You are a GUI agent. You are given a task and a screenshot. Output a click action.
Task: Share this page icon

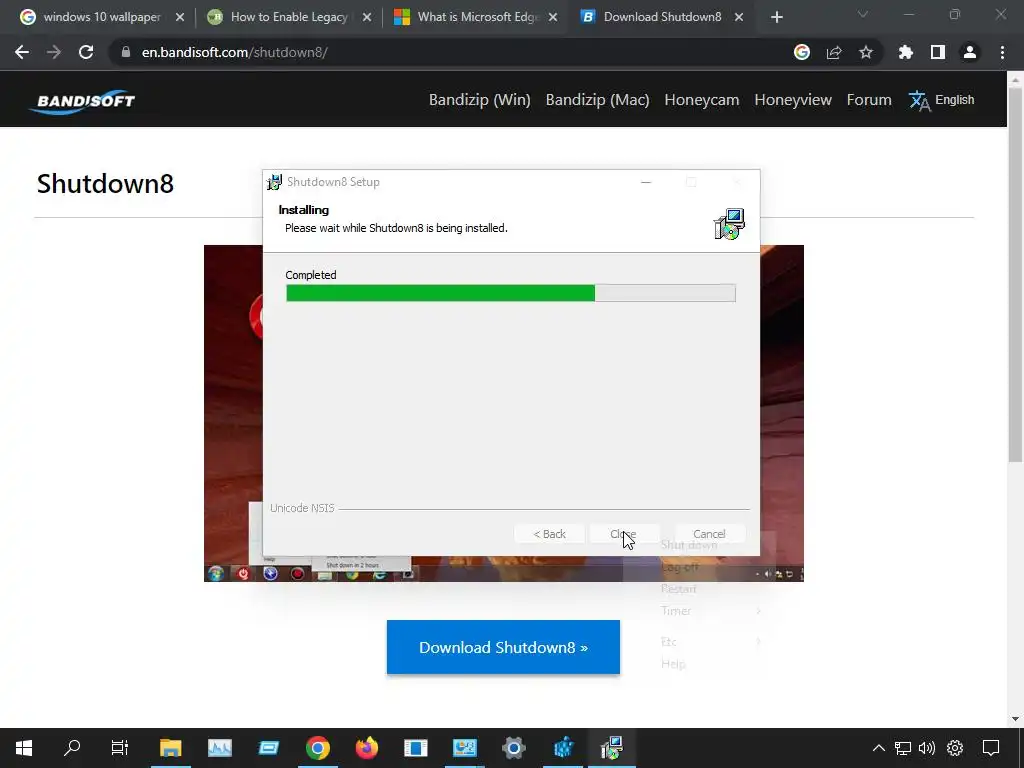click(834, 52)
